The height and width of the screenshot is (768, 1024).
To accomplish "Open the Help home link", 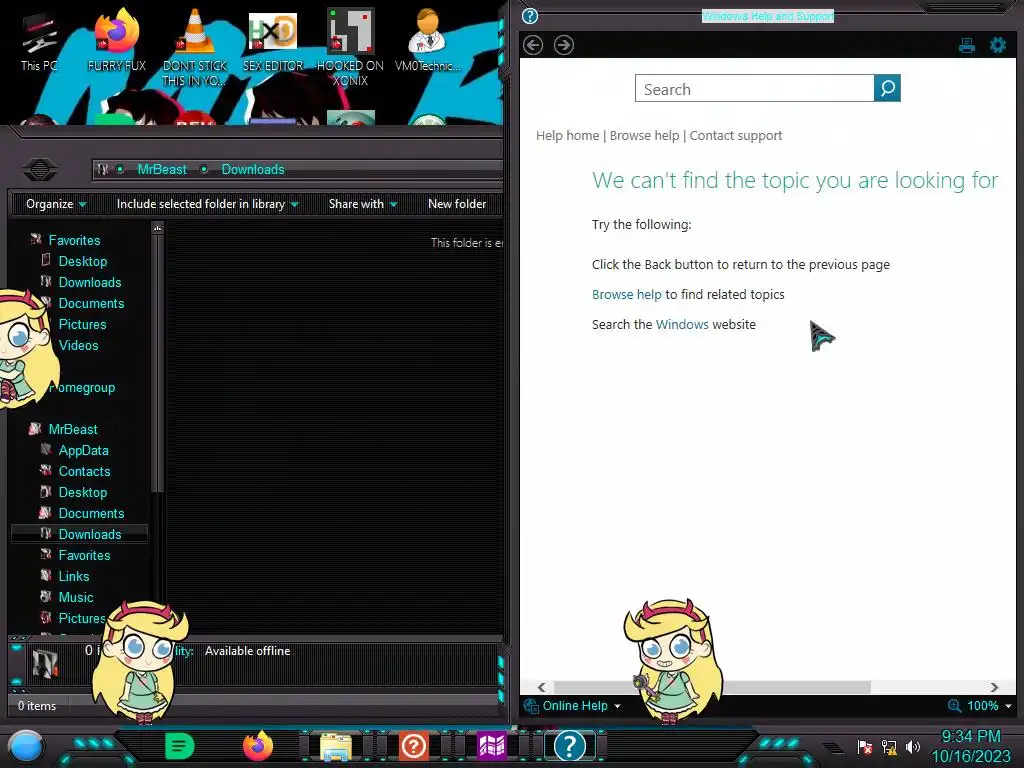I will click(568, 135).
